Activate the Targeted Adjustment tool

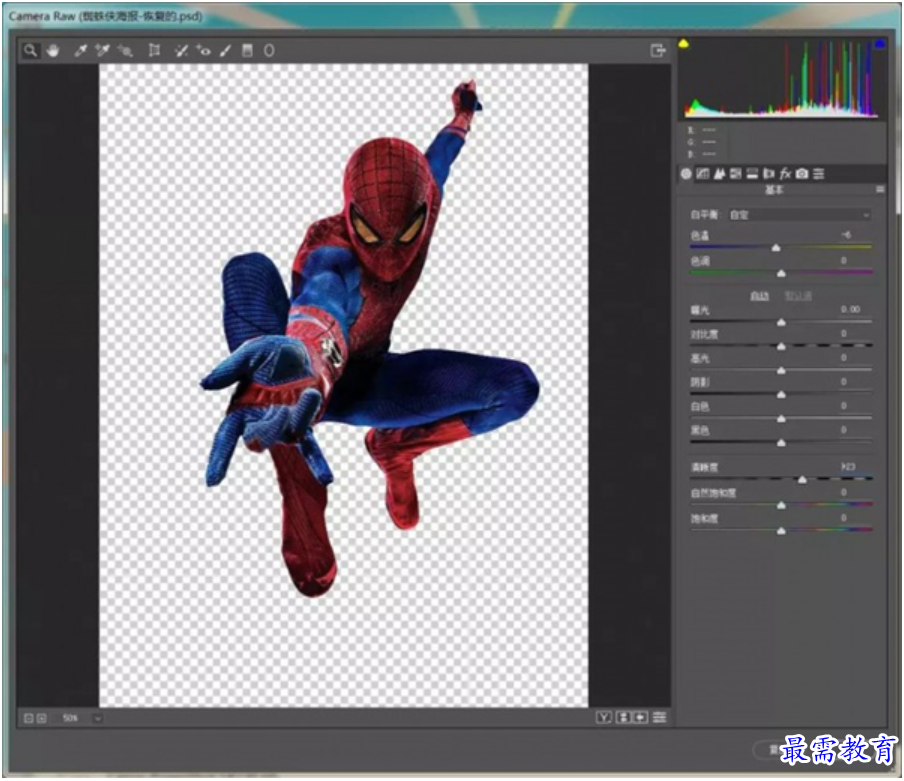click(125, 51)
